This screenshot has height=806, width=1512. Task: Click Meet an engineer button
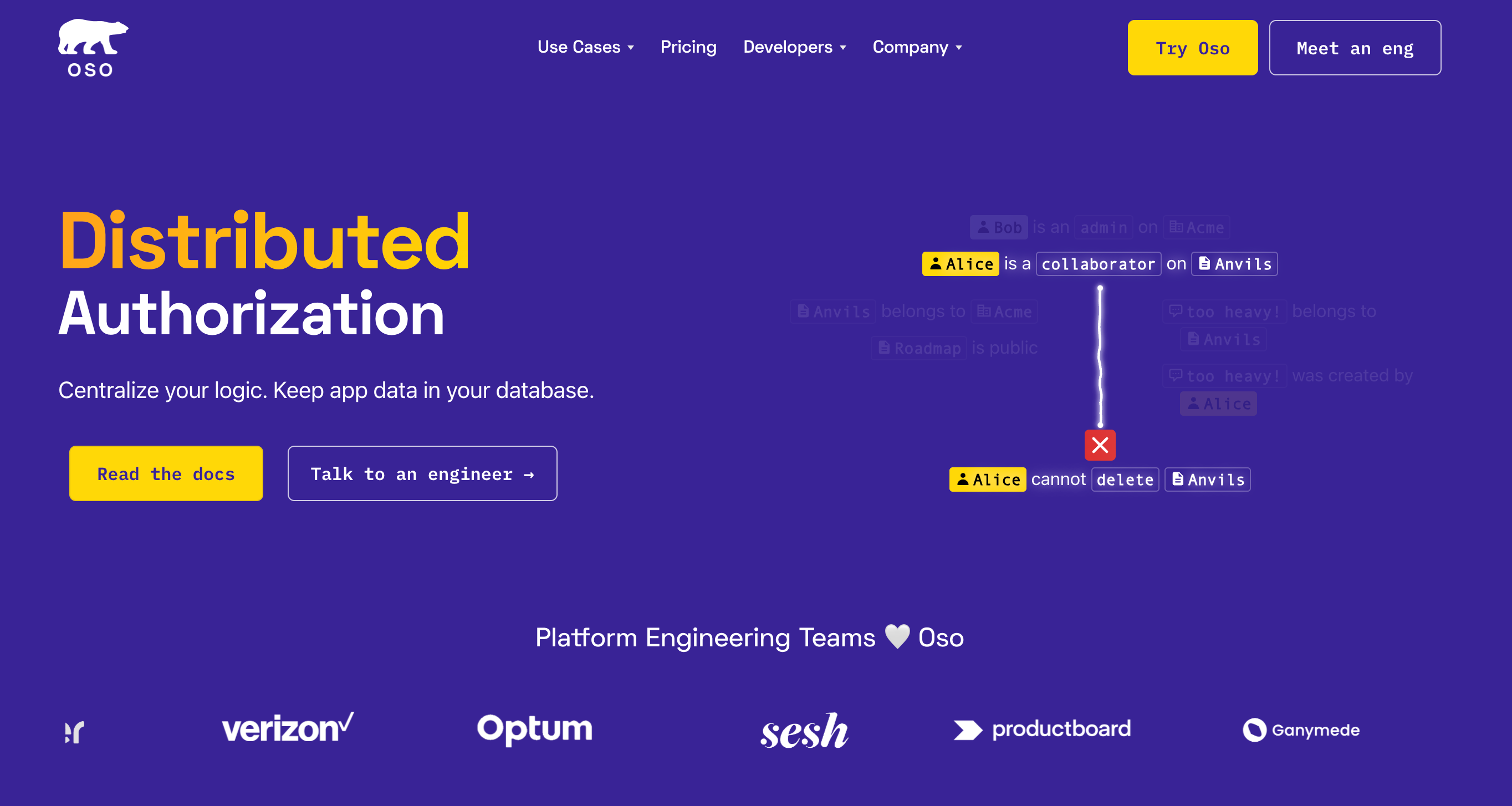tap(1354, 48)
